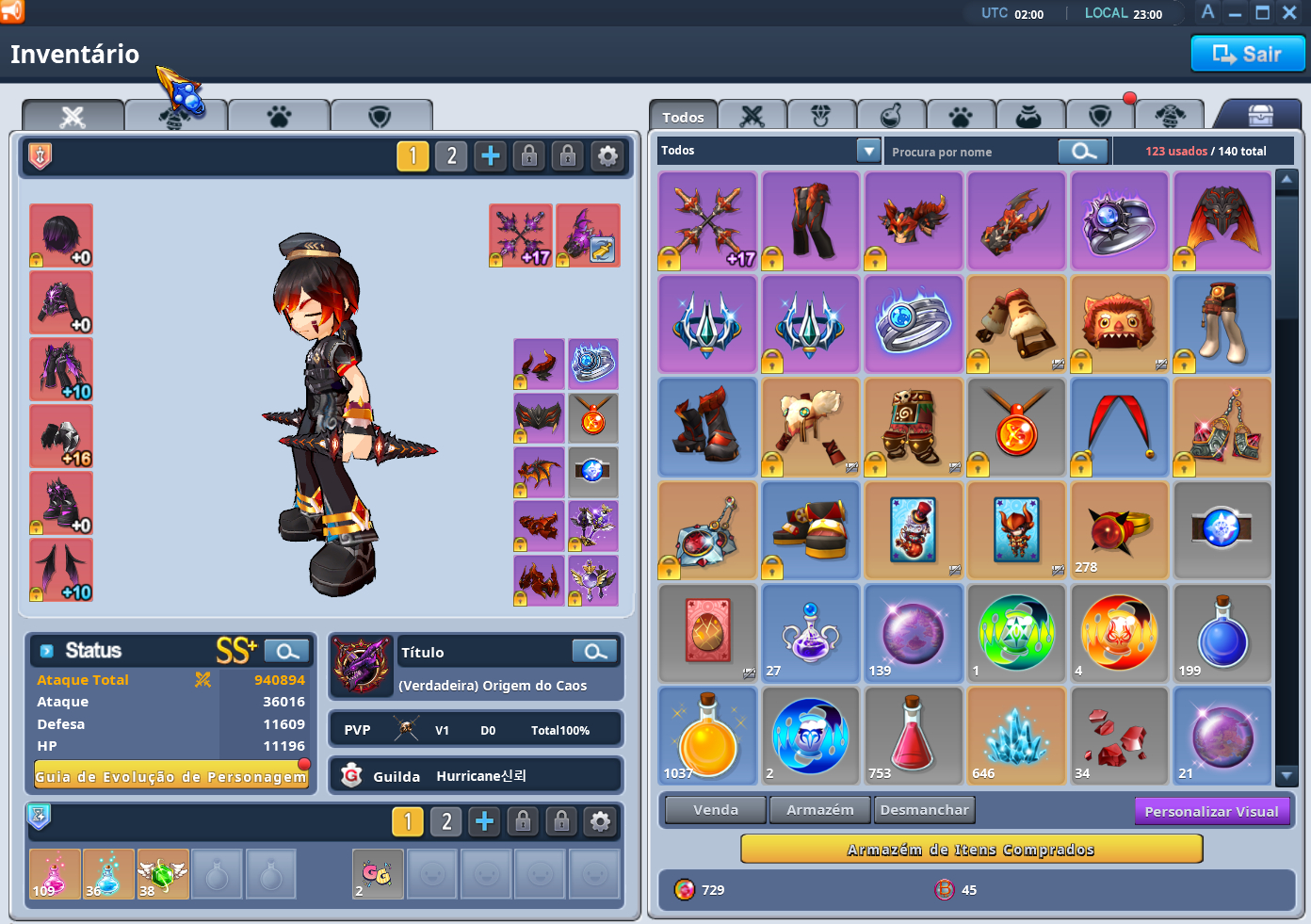The width and height of the screenshot is (1311, 924).
Task: Open quick-slot settings gear at the bottom
Action: [600, 821]
